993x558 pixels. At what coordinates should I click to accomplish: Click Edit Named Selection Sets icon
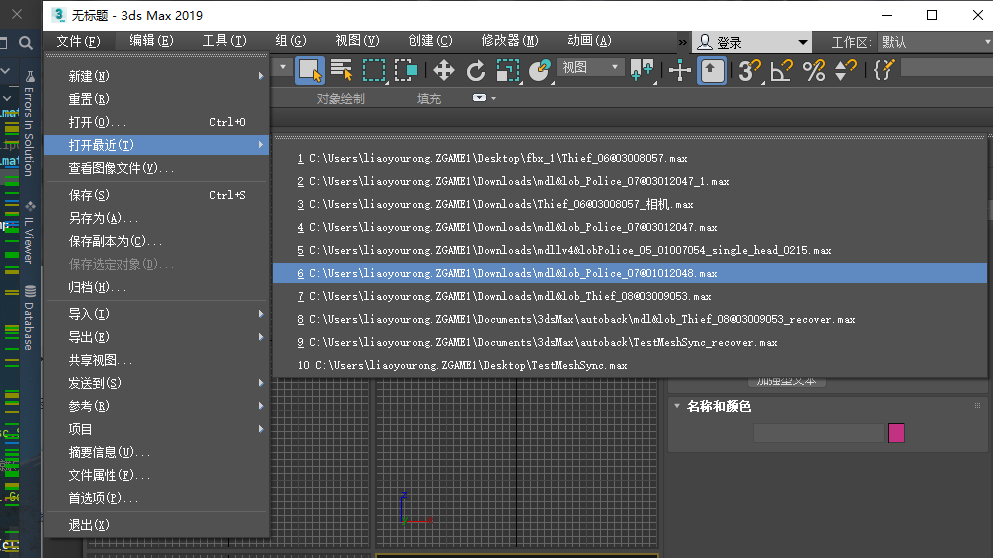point(883,70)
